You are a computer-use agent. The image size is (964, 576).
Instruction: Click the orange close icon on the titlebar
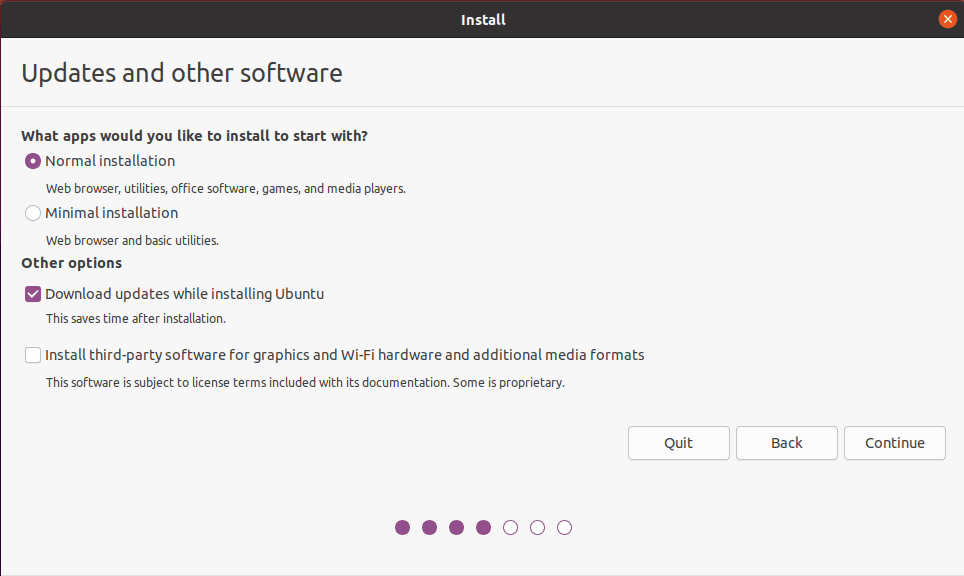pos(947,18)
